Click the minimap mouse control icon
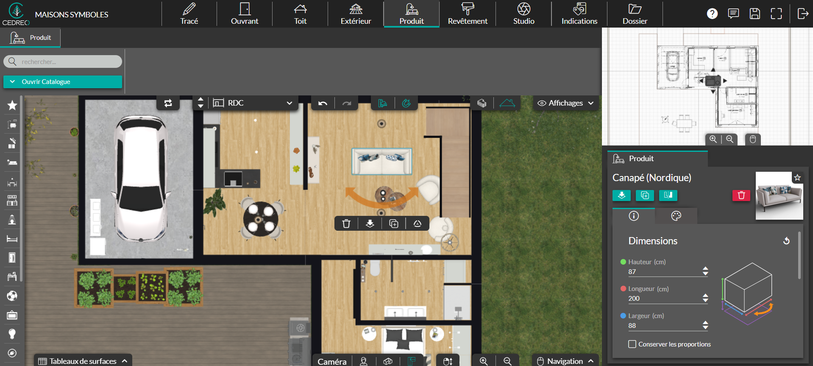 pos(753,139)
